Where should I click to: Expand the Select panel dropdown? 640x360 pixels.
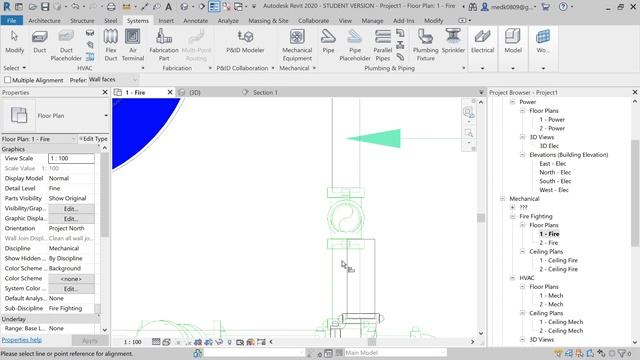[x=15, y=68]
